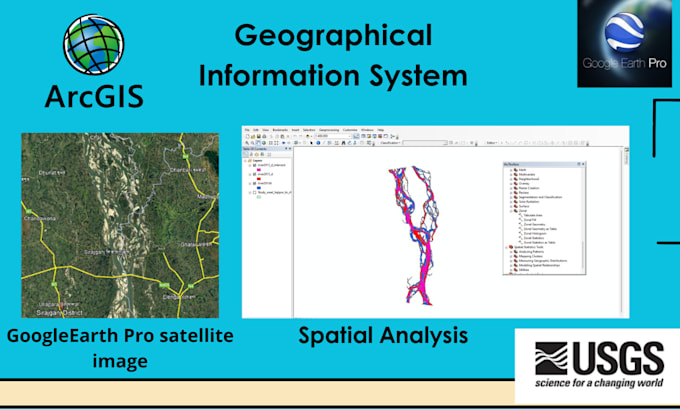The width and height of the screenshot is (680, 409).
Task: Open a map document with the Open folder icon
Action: pyautogui.click(x=253, y=136)
